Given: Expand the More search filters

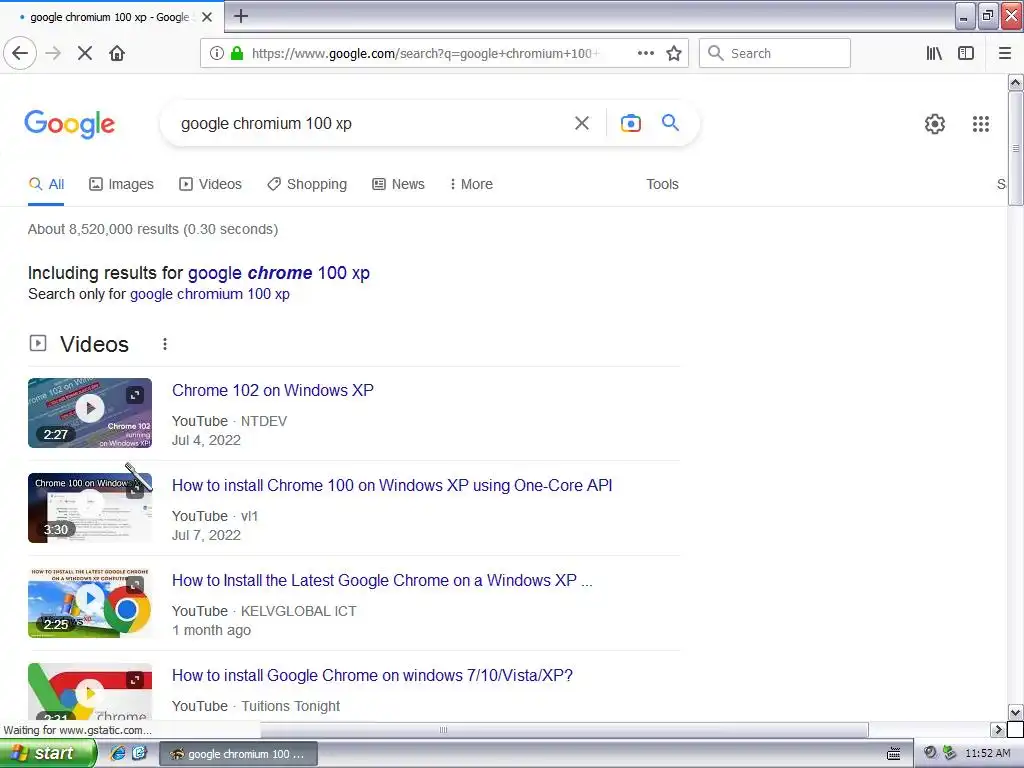Looking at the screenshot, I should 471,184.
